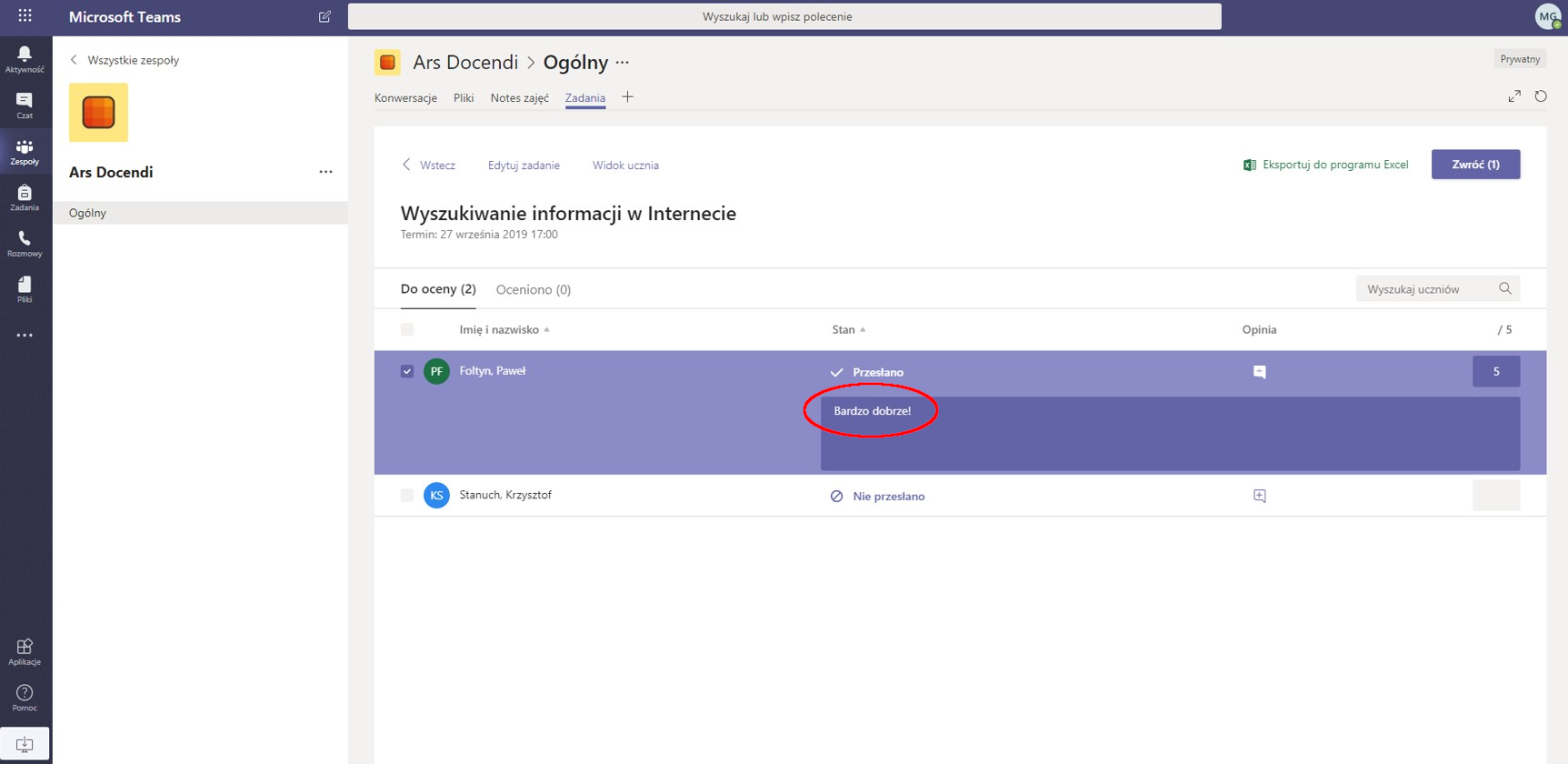Edit Foltyn's score field showing 5

click(x=1496, y=371)
